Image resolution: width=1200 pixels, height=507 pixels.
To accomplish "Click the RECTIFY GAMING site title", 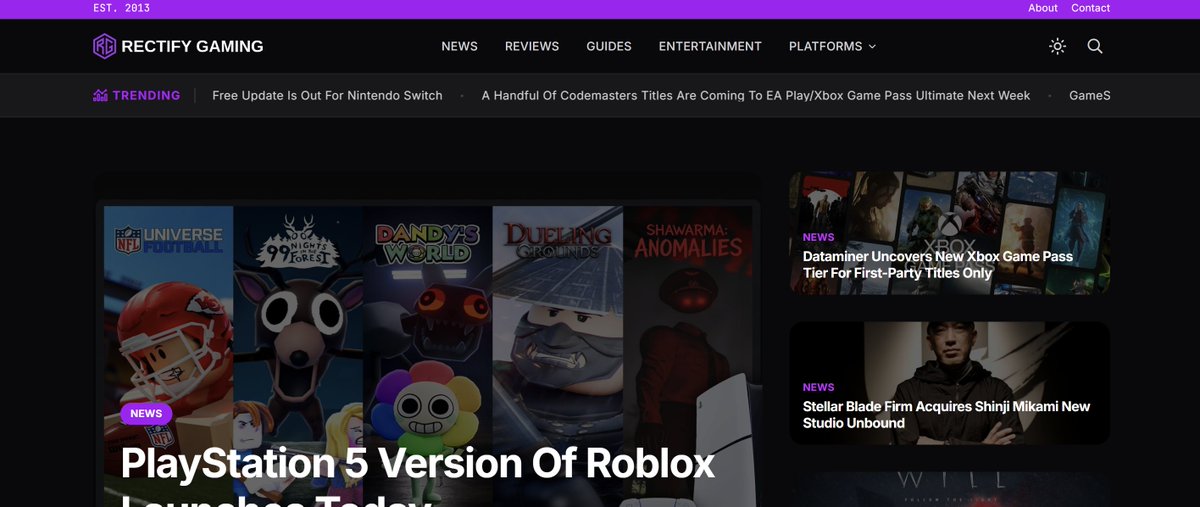I will [x=192, y=46].
